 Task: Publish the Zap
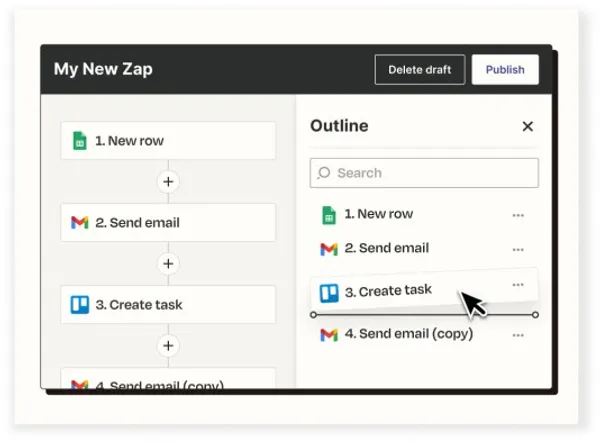505,70
